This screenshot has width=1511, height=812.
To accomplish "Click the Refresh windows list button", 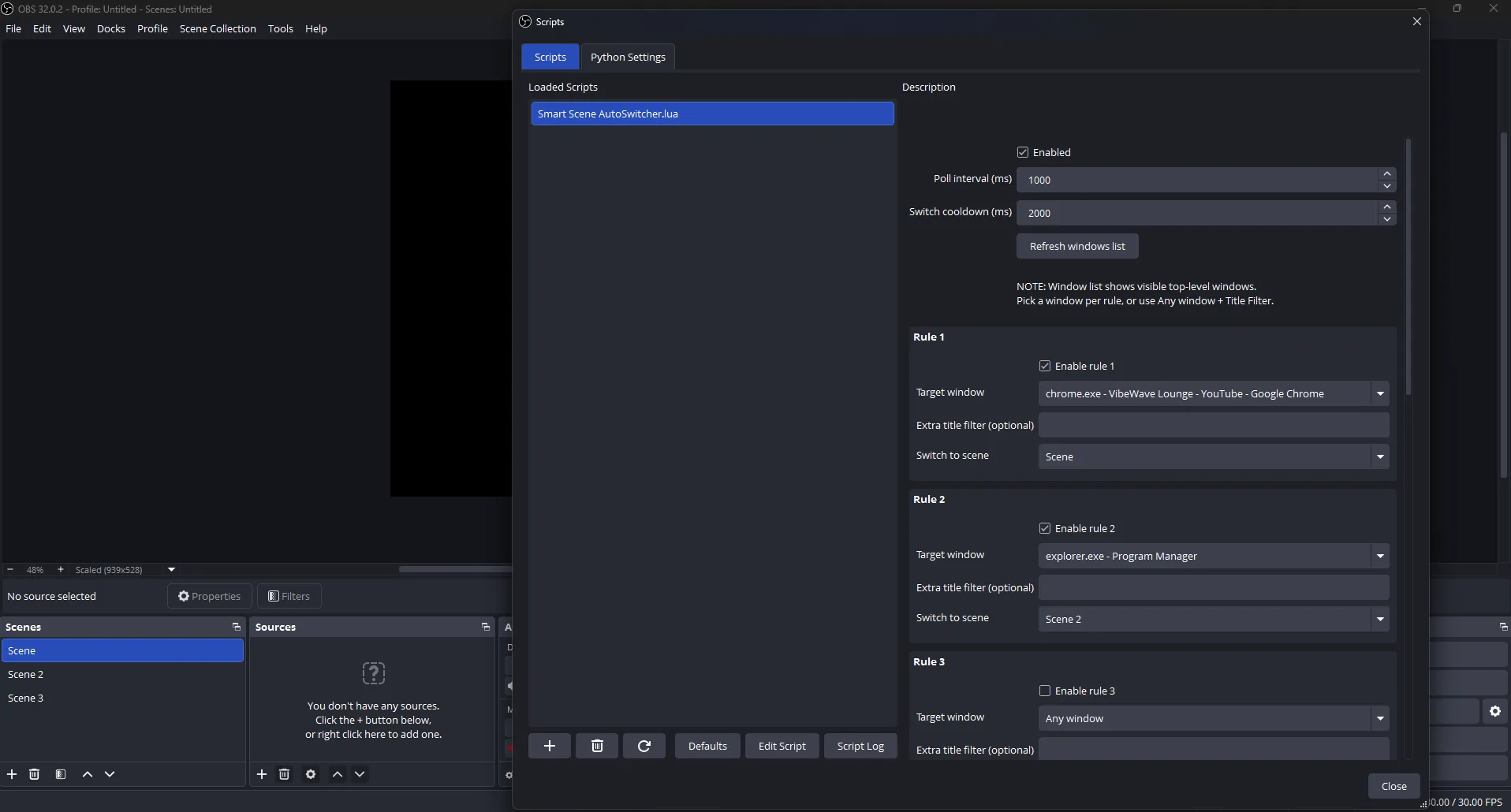I will 1076,246.
